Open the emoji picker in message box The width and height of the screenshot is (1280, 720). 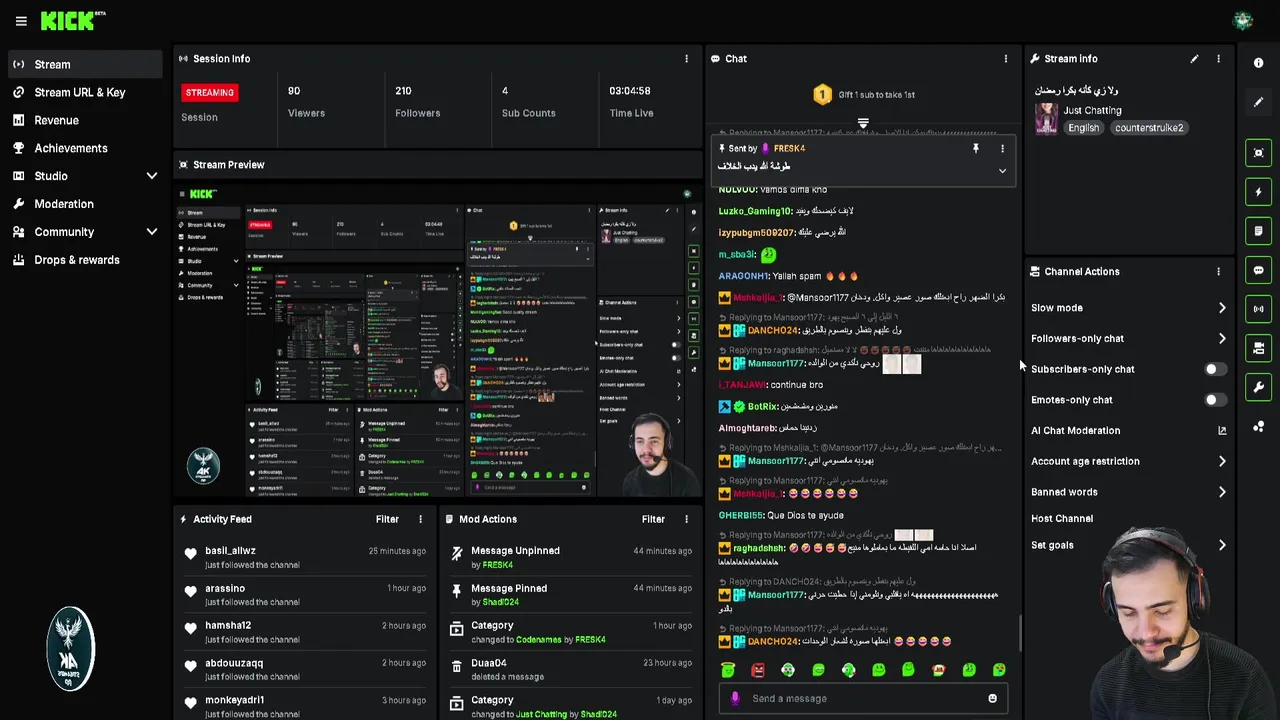992,699
